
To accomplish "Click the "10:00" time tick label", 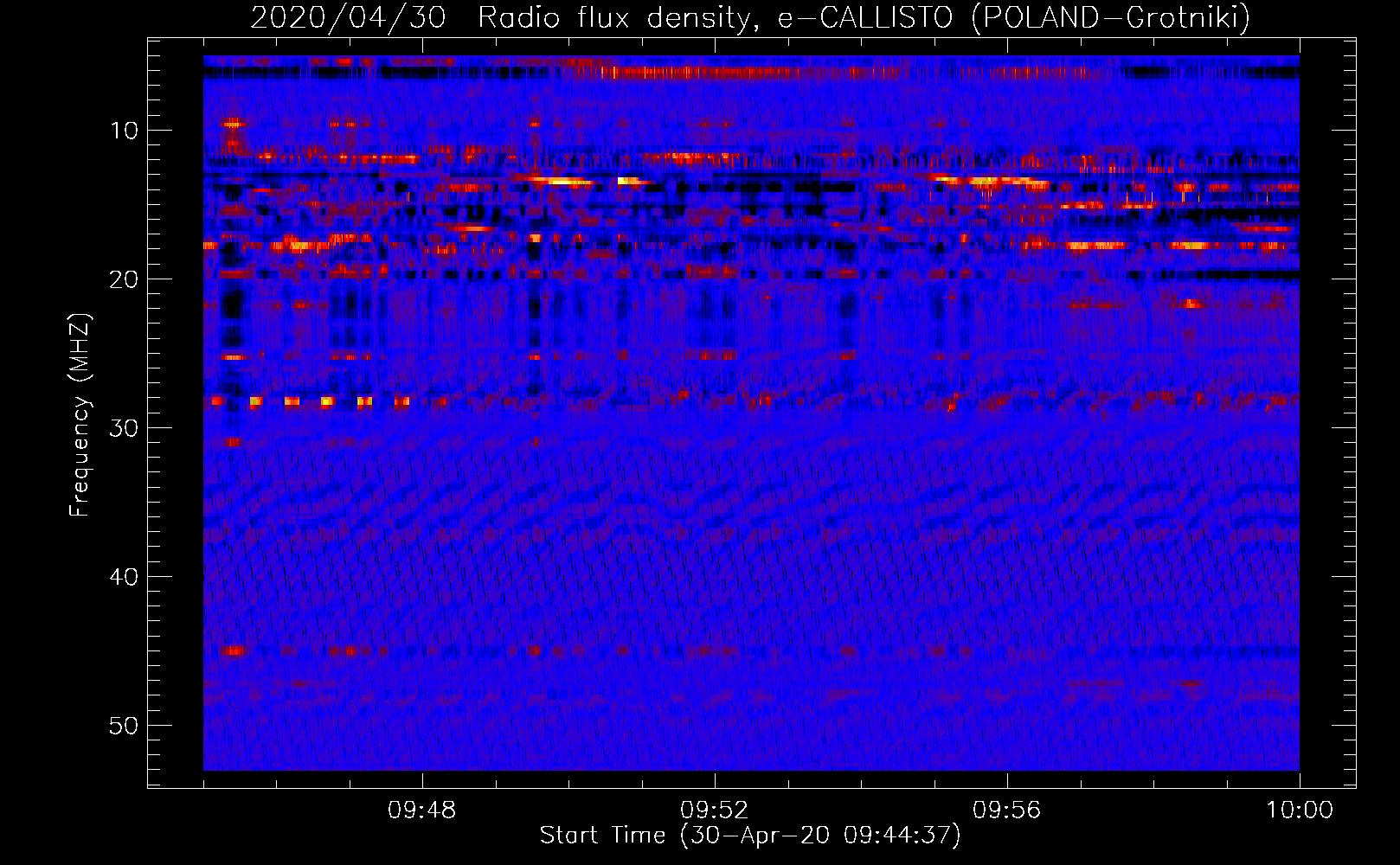I will coord(1300,811).
